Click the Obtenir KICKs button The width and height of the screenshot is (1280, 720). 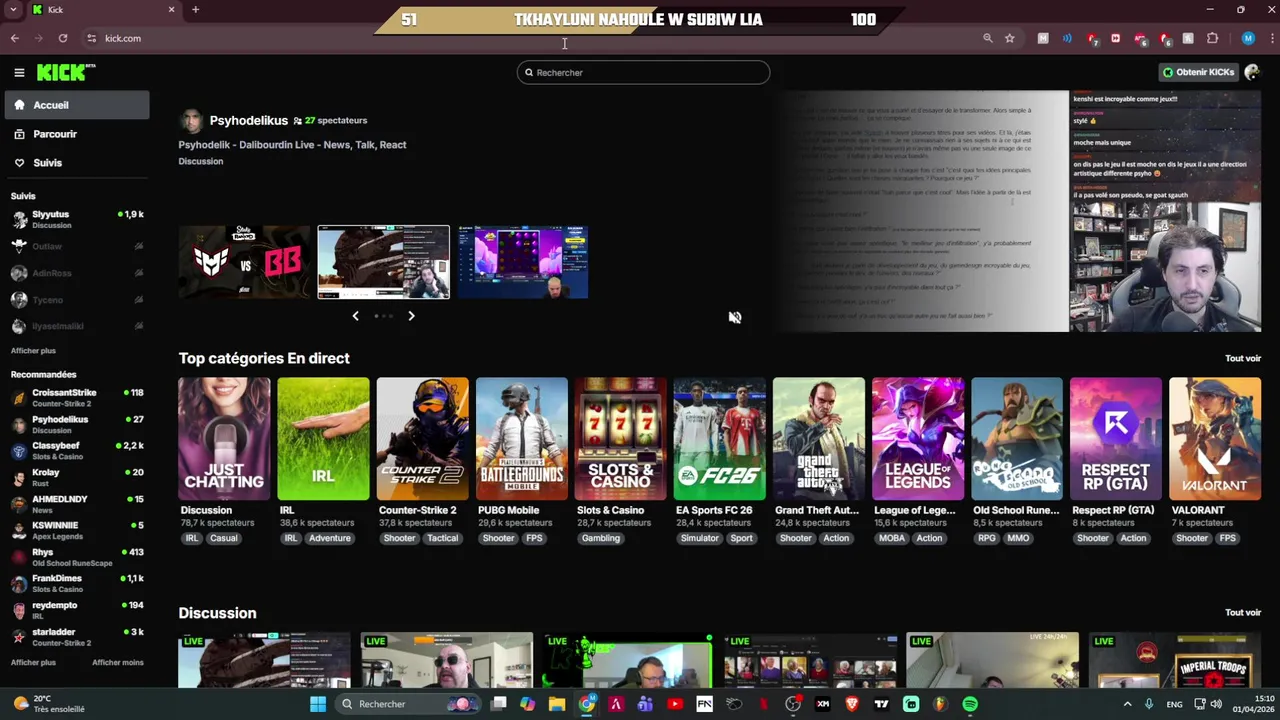1198,72
